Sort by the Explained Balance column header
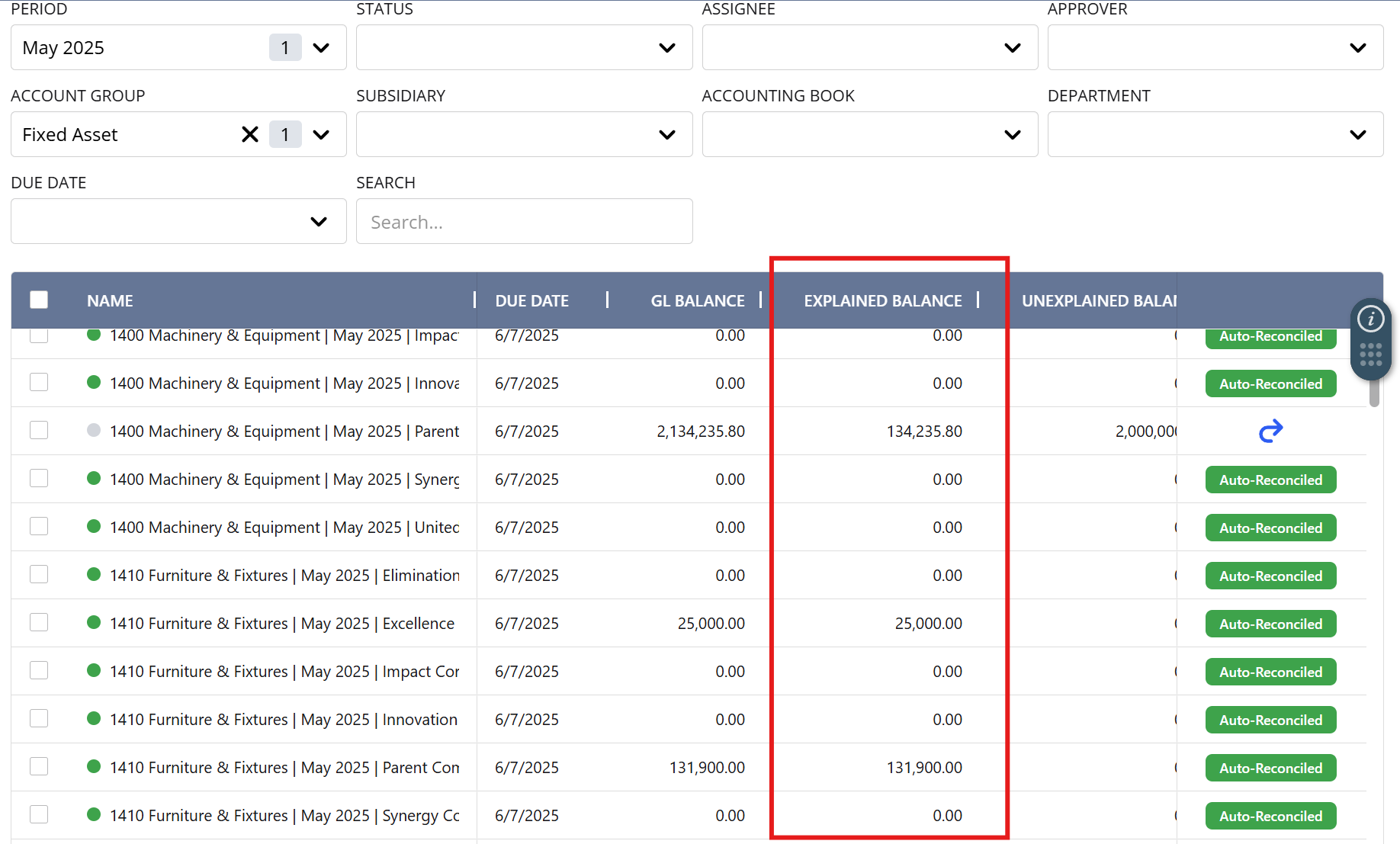Image resolution: width=1400 pixels, height=844 pixels. [x=882, y=301]
